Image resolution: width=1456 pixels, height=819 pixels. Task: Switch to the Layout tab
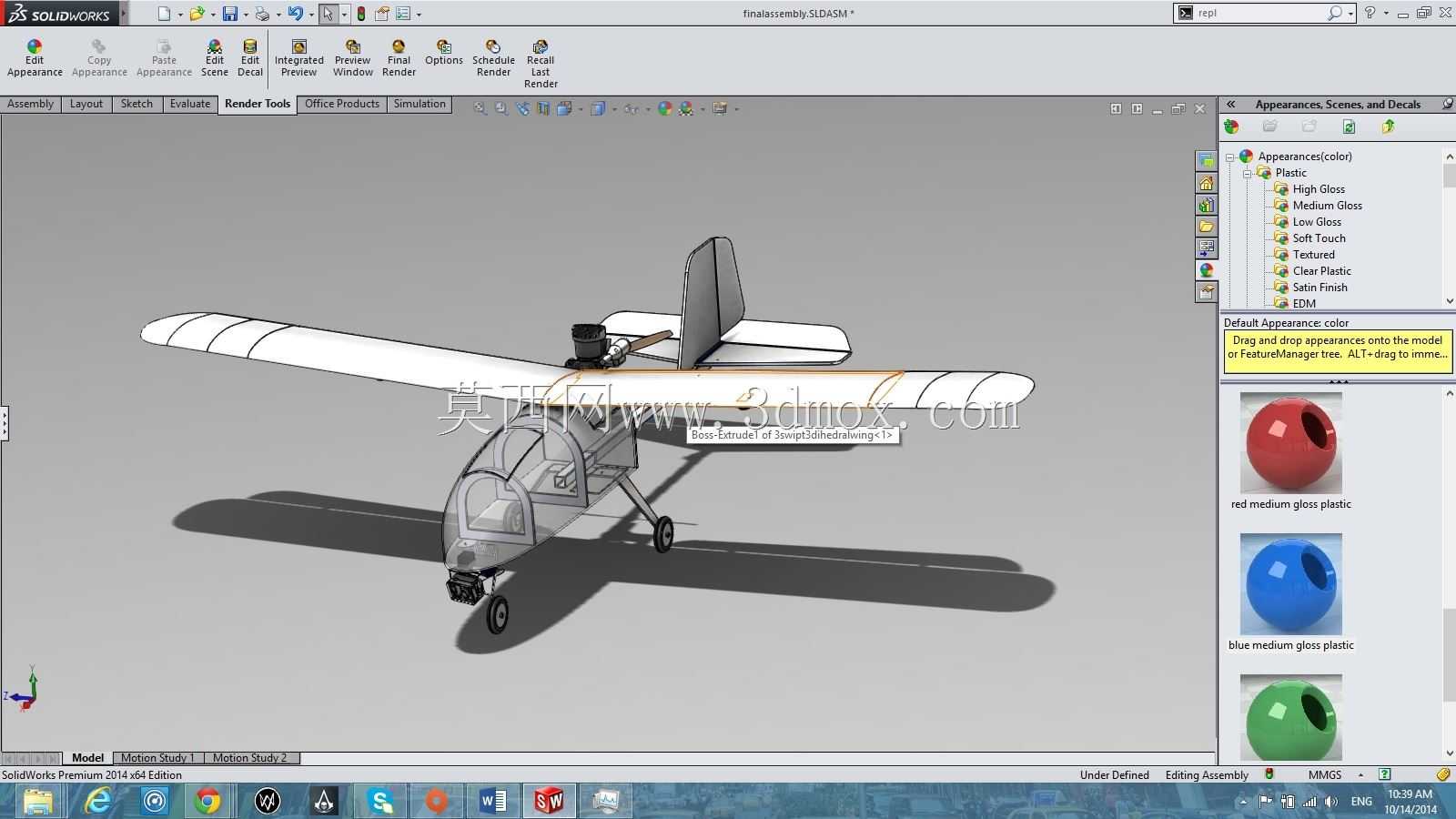86,104
